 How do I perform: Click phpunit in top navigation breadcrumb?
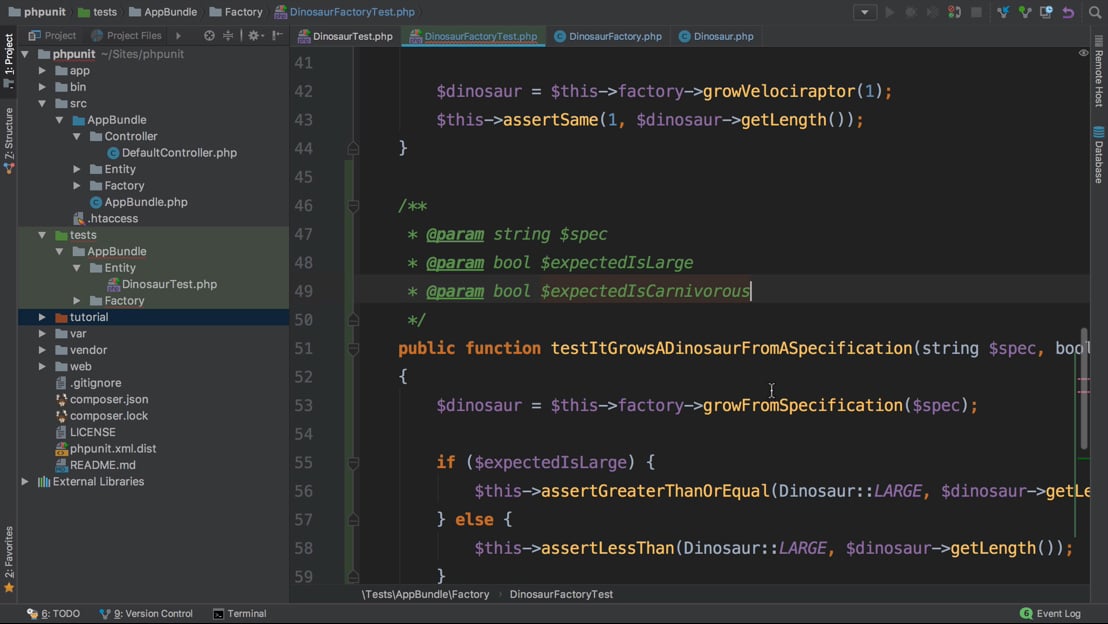(37, 12)
